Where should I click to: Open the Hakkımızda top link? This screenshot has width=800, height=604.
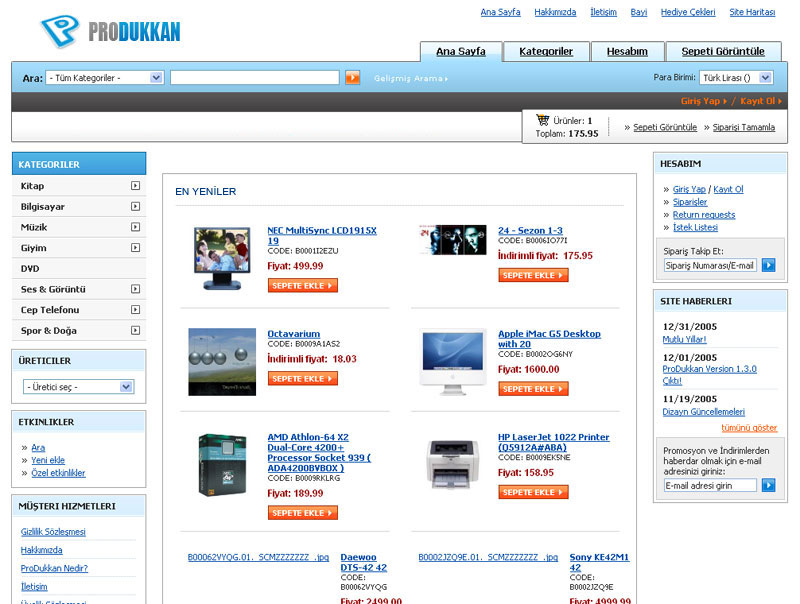[x=555, y=12]
